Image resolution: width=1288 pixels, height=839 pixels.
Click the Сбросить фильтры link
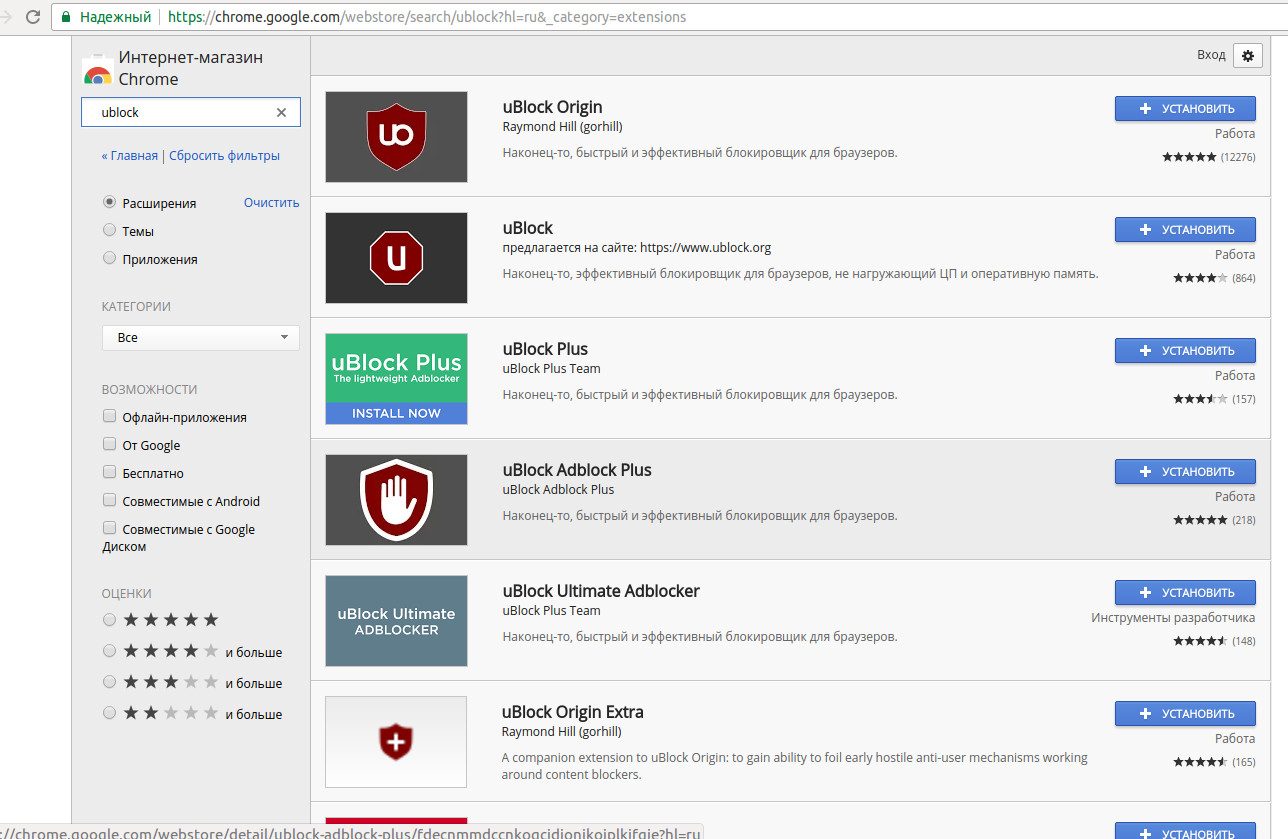(x=224, y=156)
